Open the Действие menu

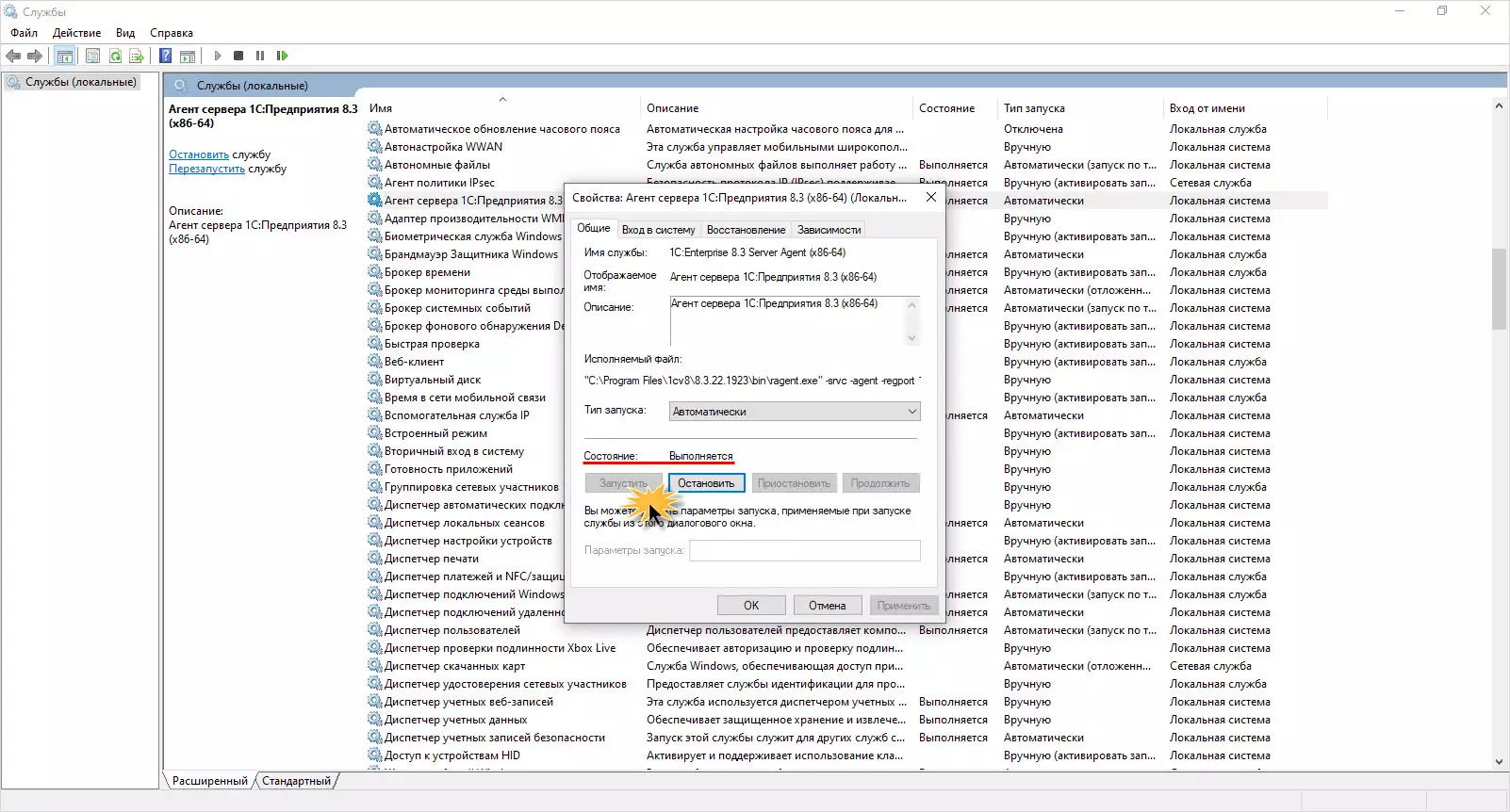tap(77, 33)
